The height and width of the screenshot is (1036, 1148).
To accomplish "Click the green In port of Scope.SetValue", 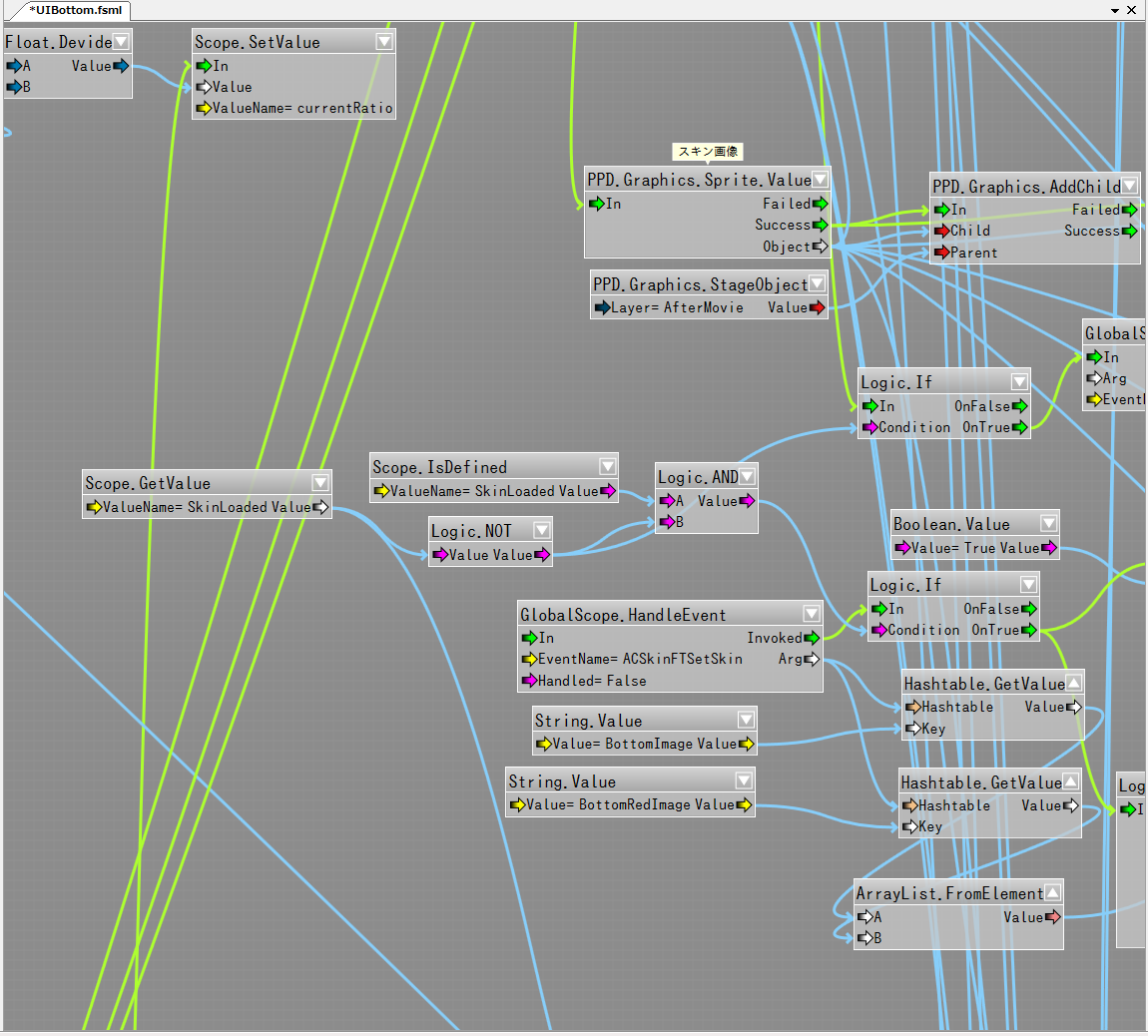I will click(203, 66).
